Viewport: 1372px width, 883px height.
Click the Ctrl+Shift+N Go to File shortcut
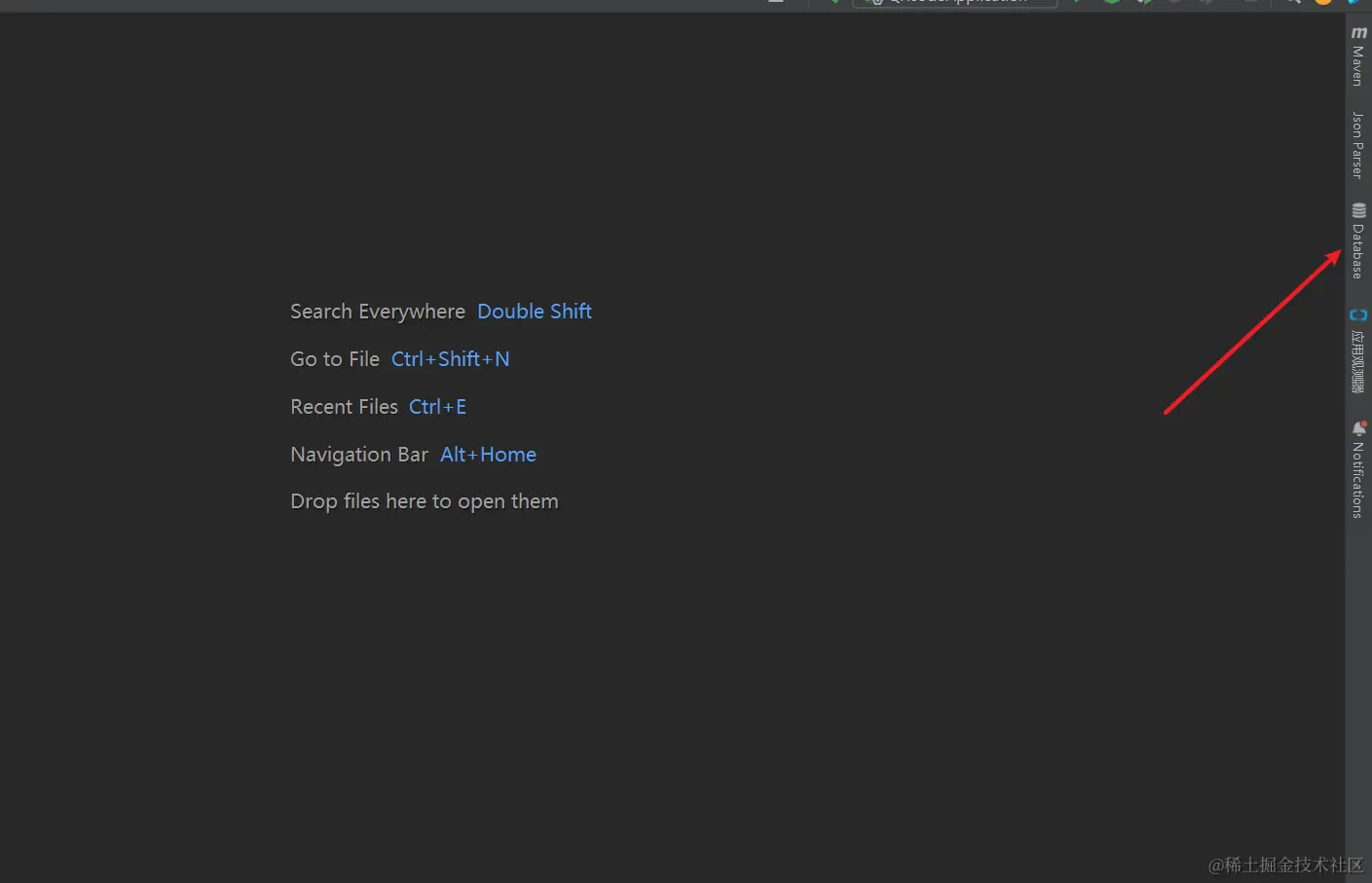point(450,358)
